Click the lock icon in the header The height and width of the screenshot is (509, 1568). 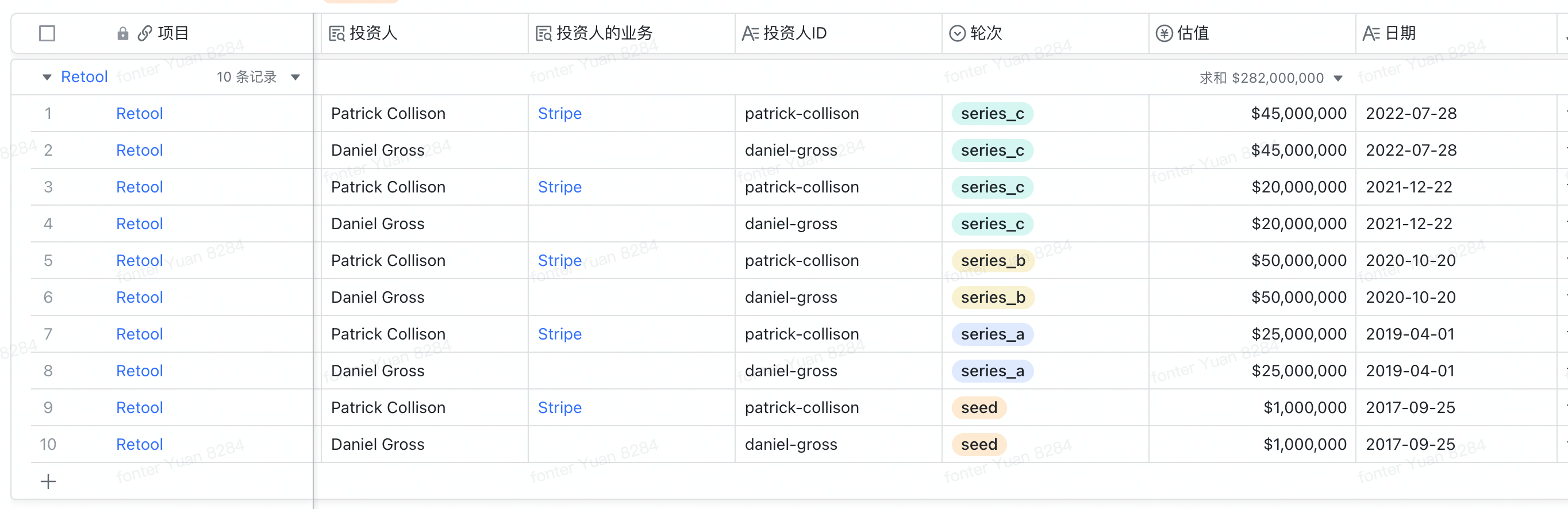[x=123, y=33]
